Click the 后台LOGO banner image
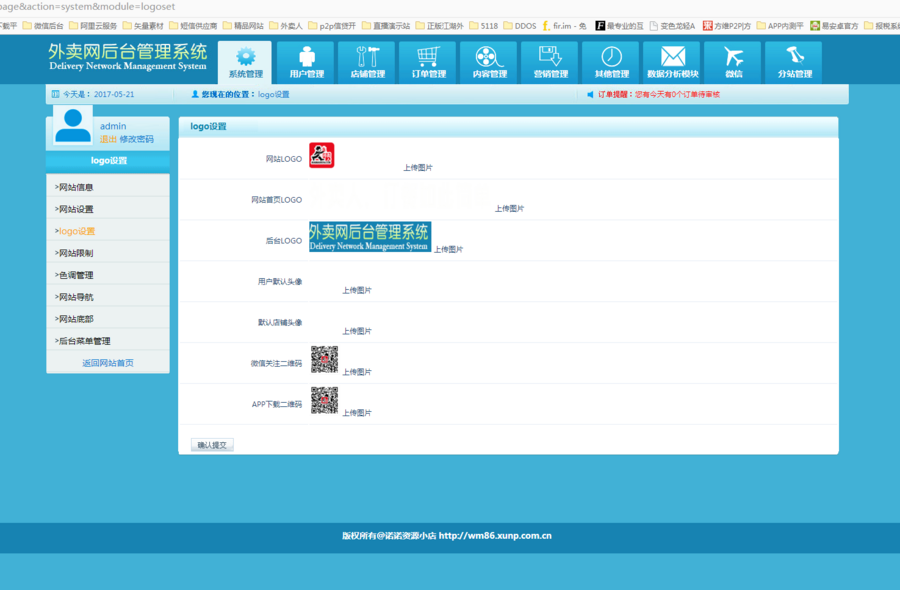 point(370,236)
